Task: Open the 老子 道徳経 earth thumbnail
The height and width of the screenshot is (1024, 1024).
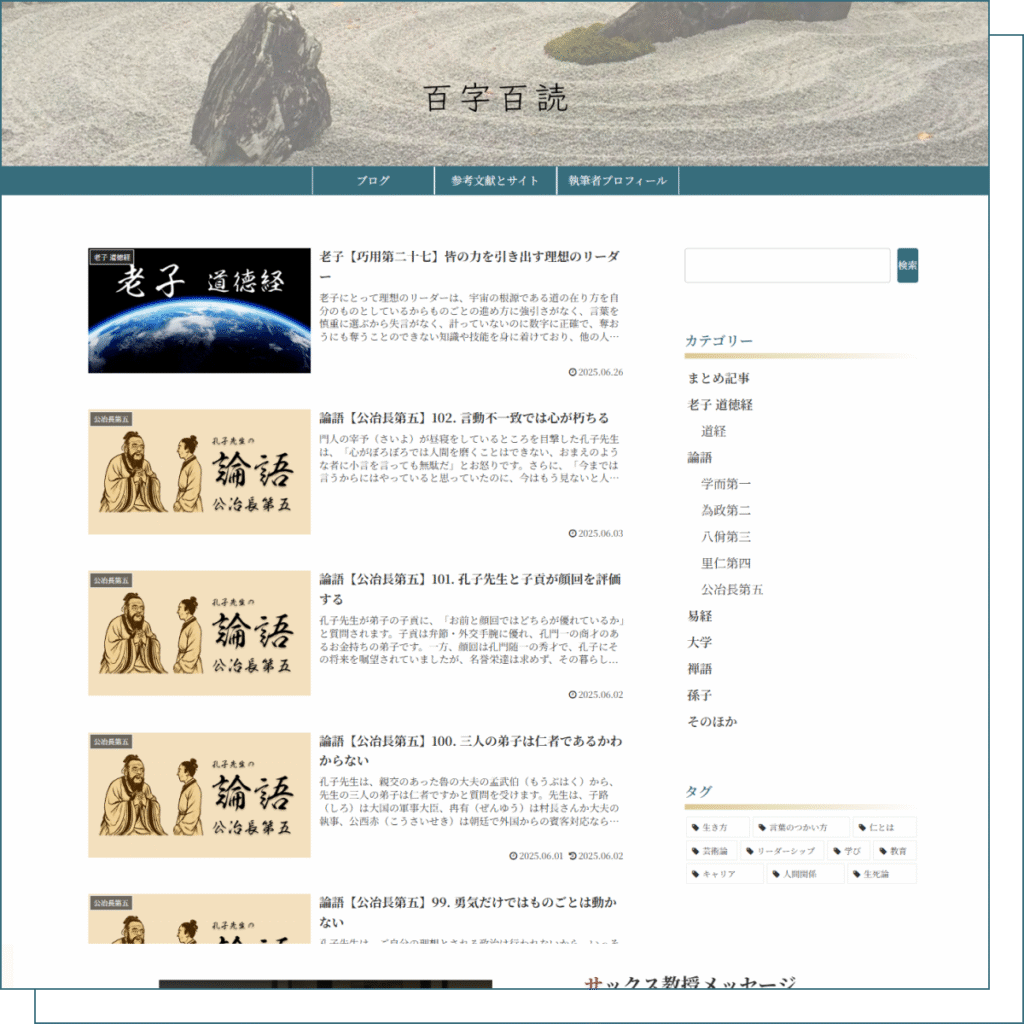Action: (199, 311)
